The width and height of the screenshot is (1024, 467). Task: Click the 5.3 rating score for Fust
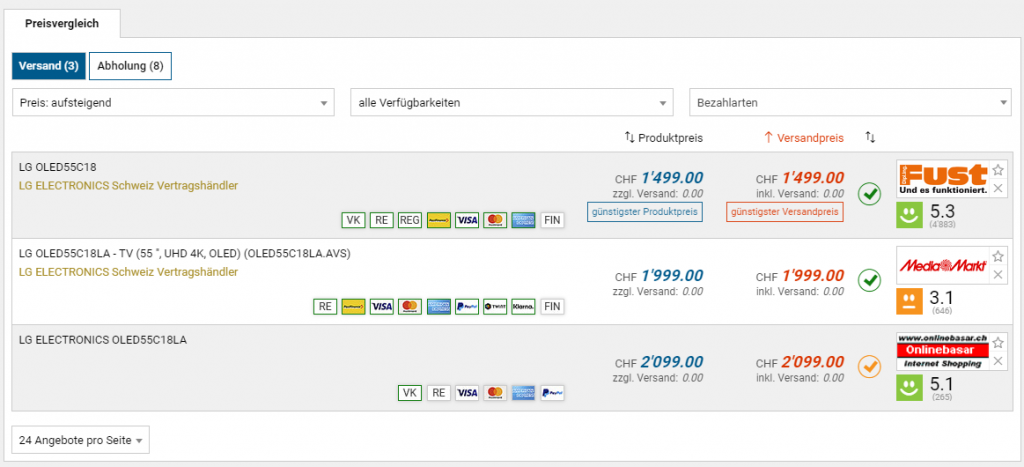coord(941,212)
